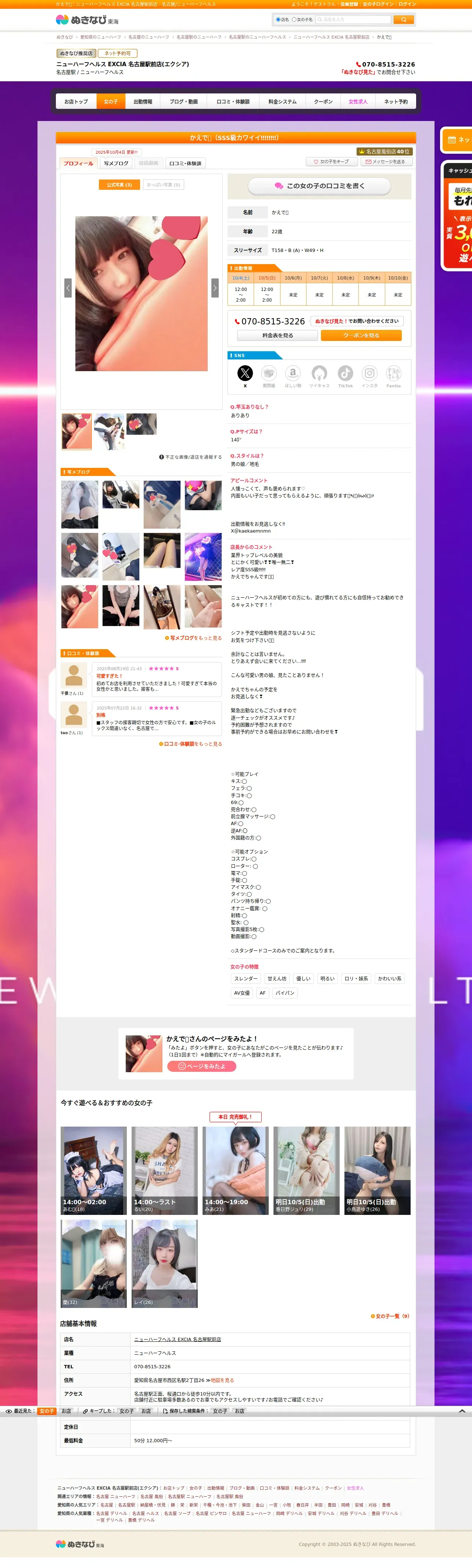The image size is (472, 1568).
Task: Open the 女性求人 navigation tab
Action: tap(358, 102)
